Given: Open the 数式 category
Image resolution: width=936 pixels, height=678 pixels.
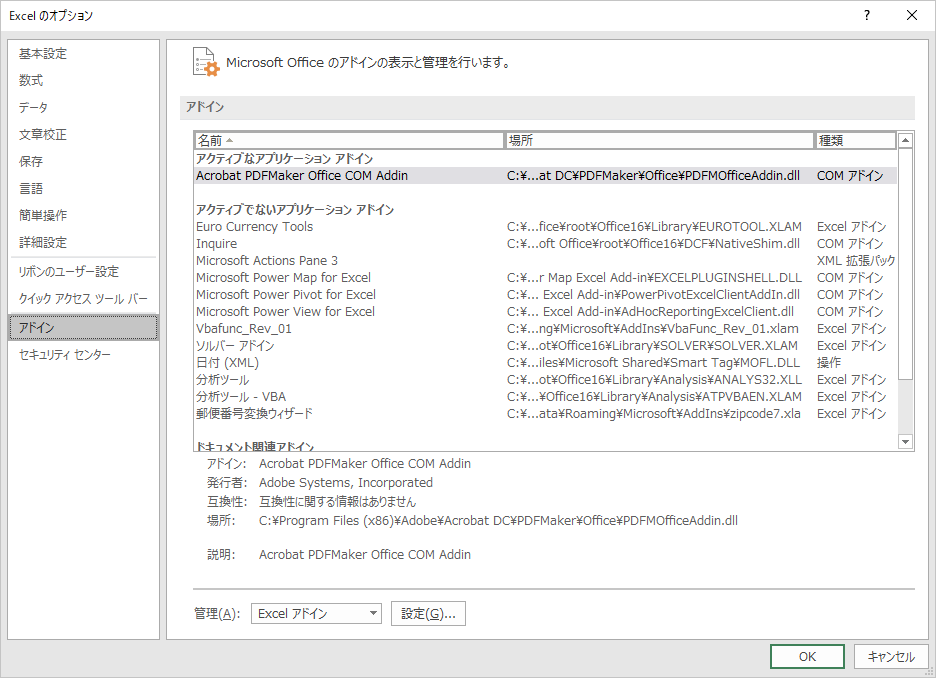Looking at the screenshot, I should pyautogui.click(x=84, y=80).
